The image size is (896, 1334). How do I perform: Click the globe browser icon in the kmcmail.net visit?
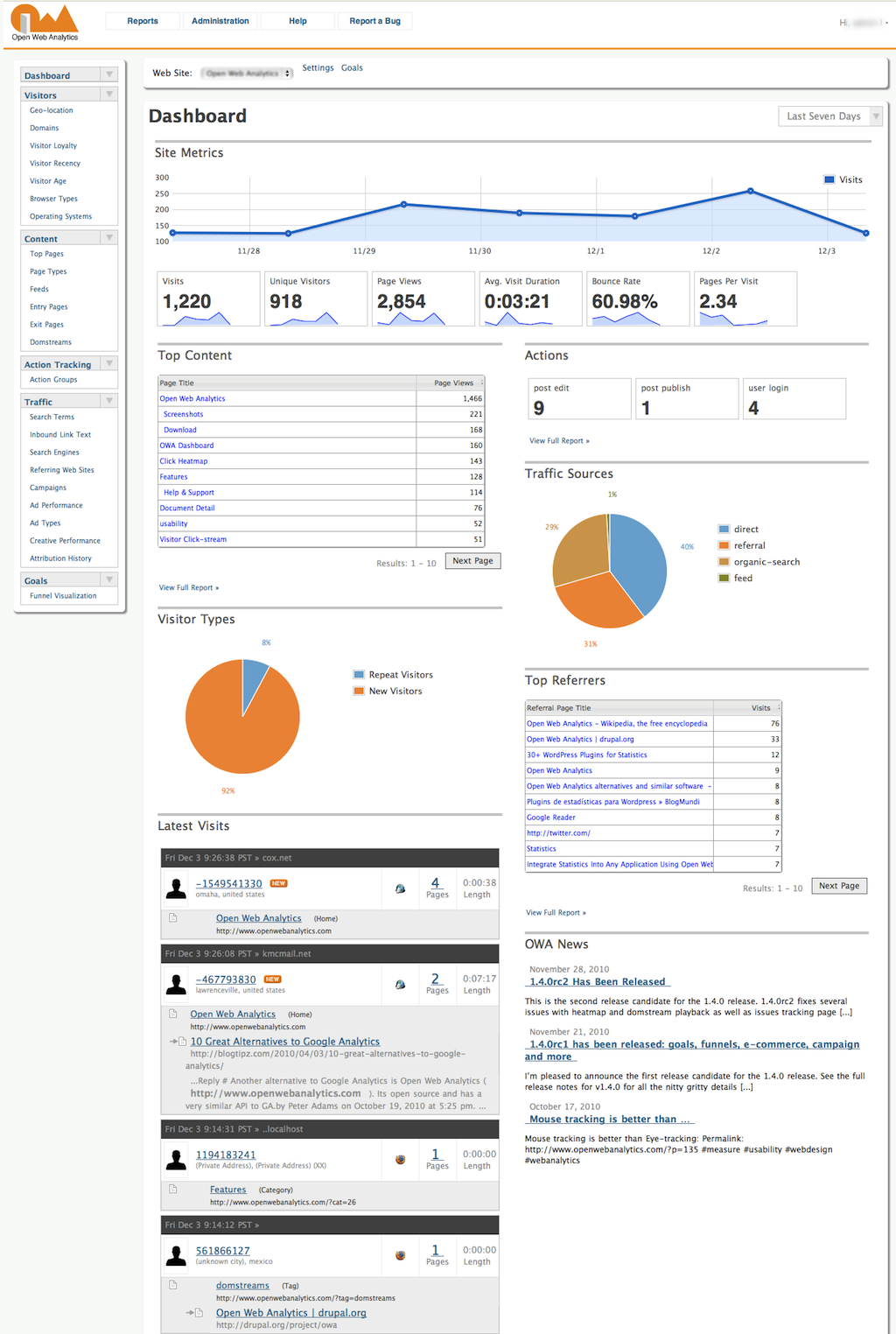(400, 983)
